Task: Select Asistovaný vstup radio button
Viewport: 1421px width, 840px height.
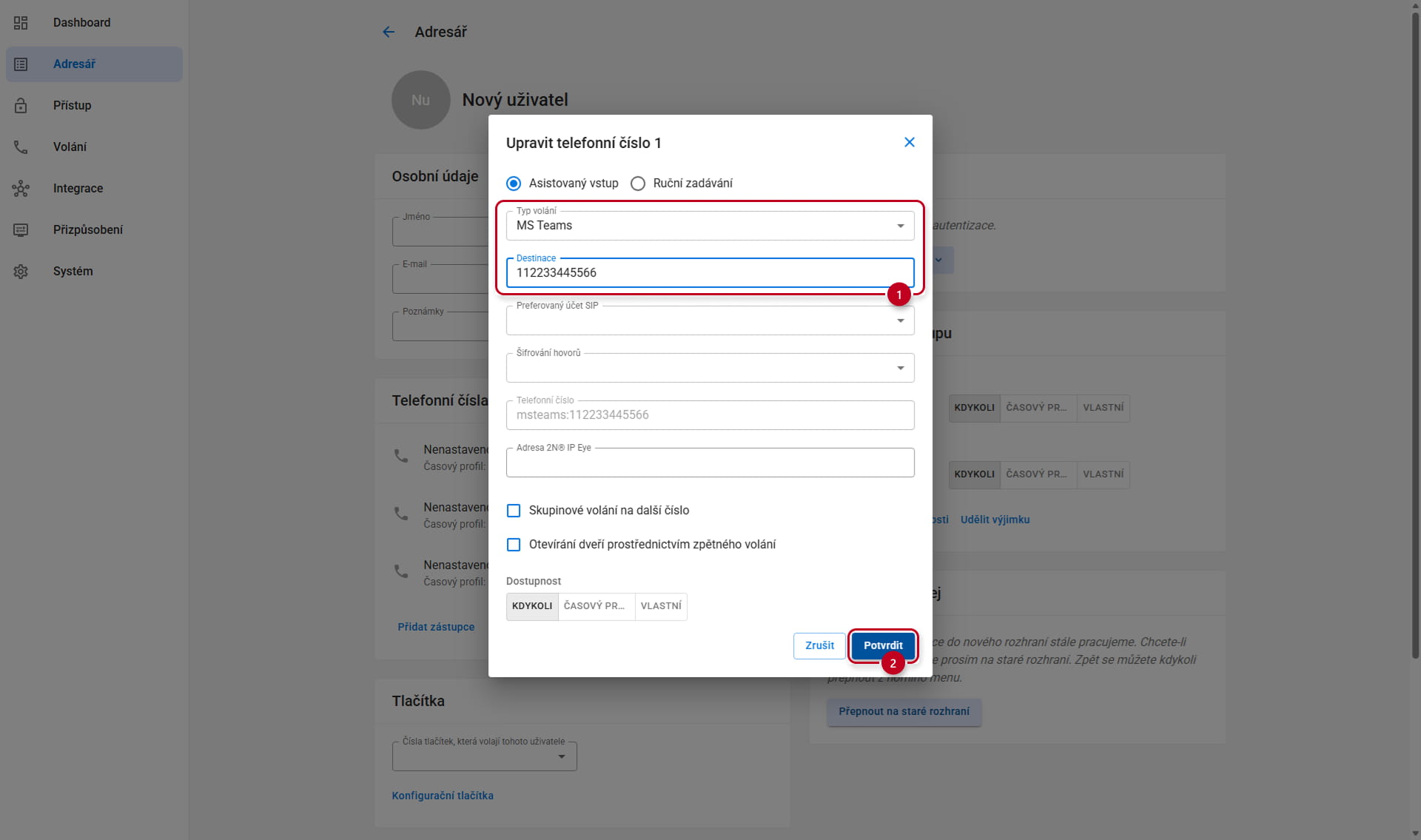Action: 514,184
